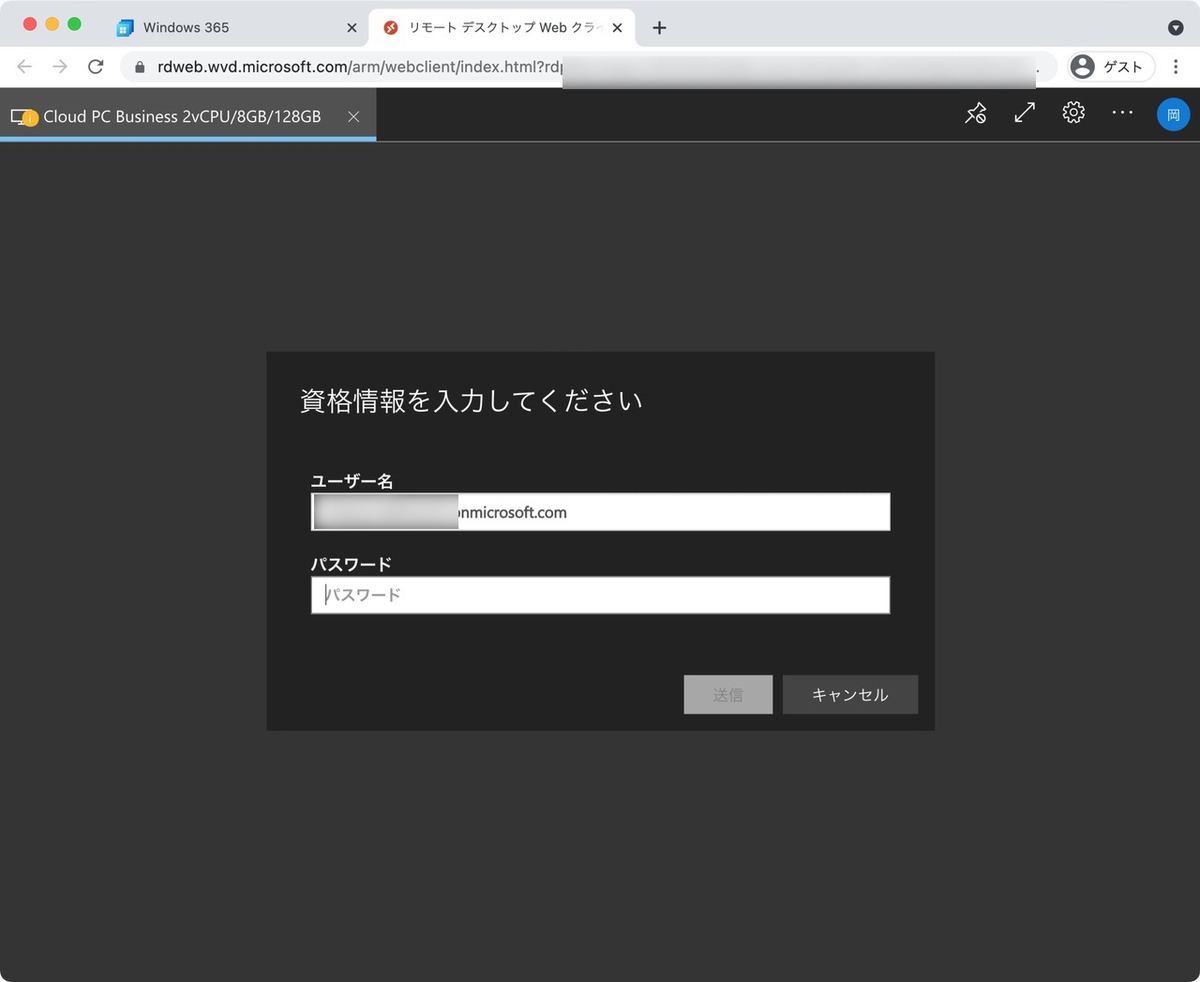Close the Cloud PC Business session tab
Image resolution: width=1200 pixels, height=982 pixels.
(353, 117)
